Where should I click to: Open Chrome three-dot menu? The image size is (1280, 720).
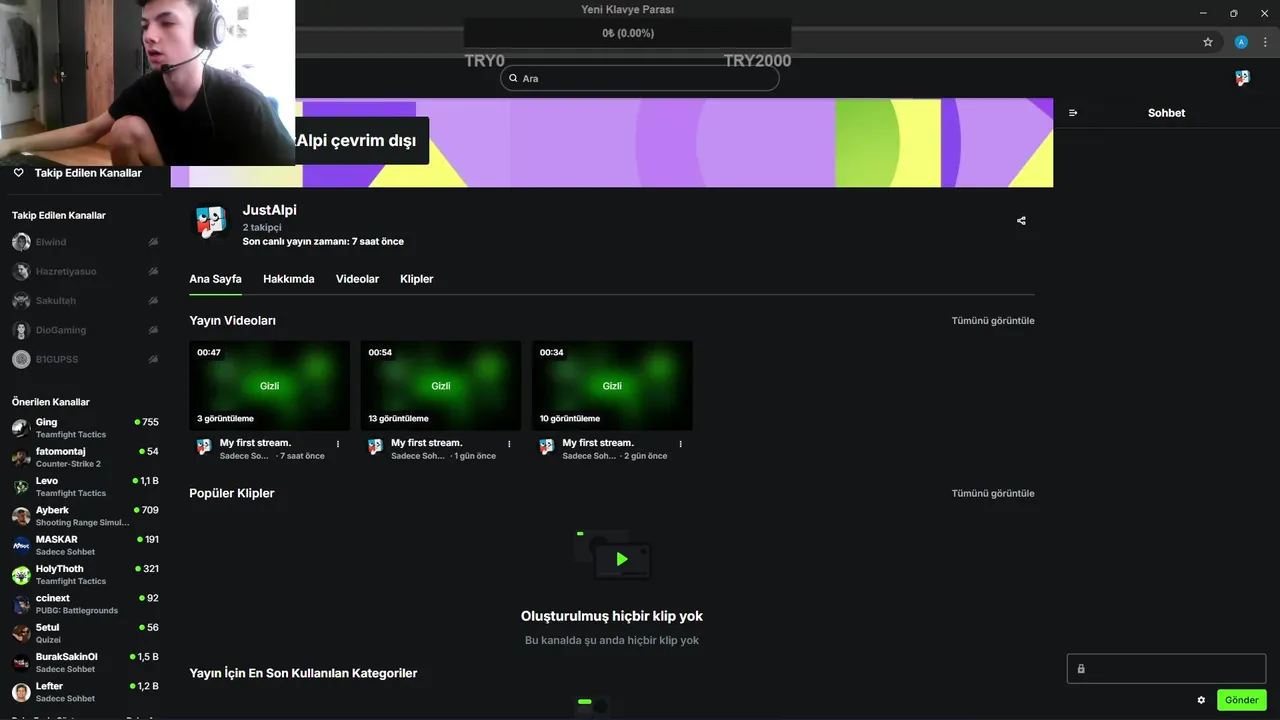pyautogui.click(x=1265, y=42)
